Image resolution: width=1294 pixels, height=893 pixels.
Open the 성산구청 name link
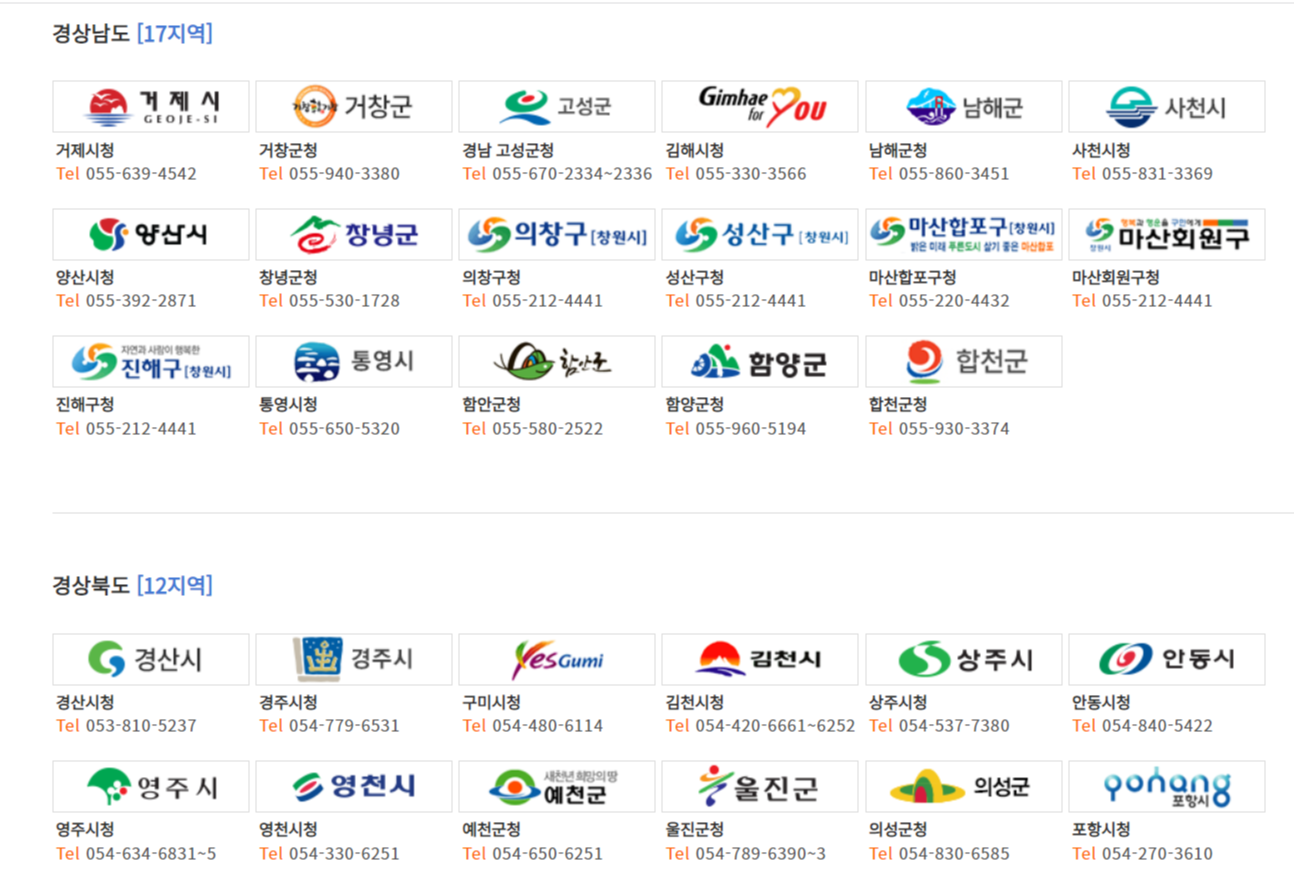click(x=694, y=277)
